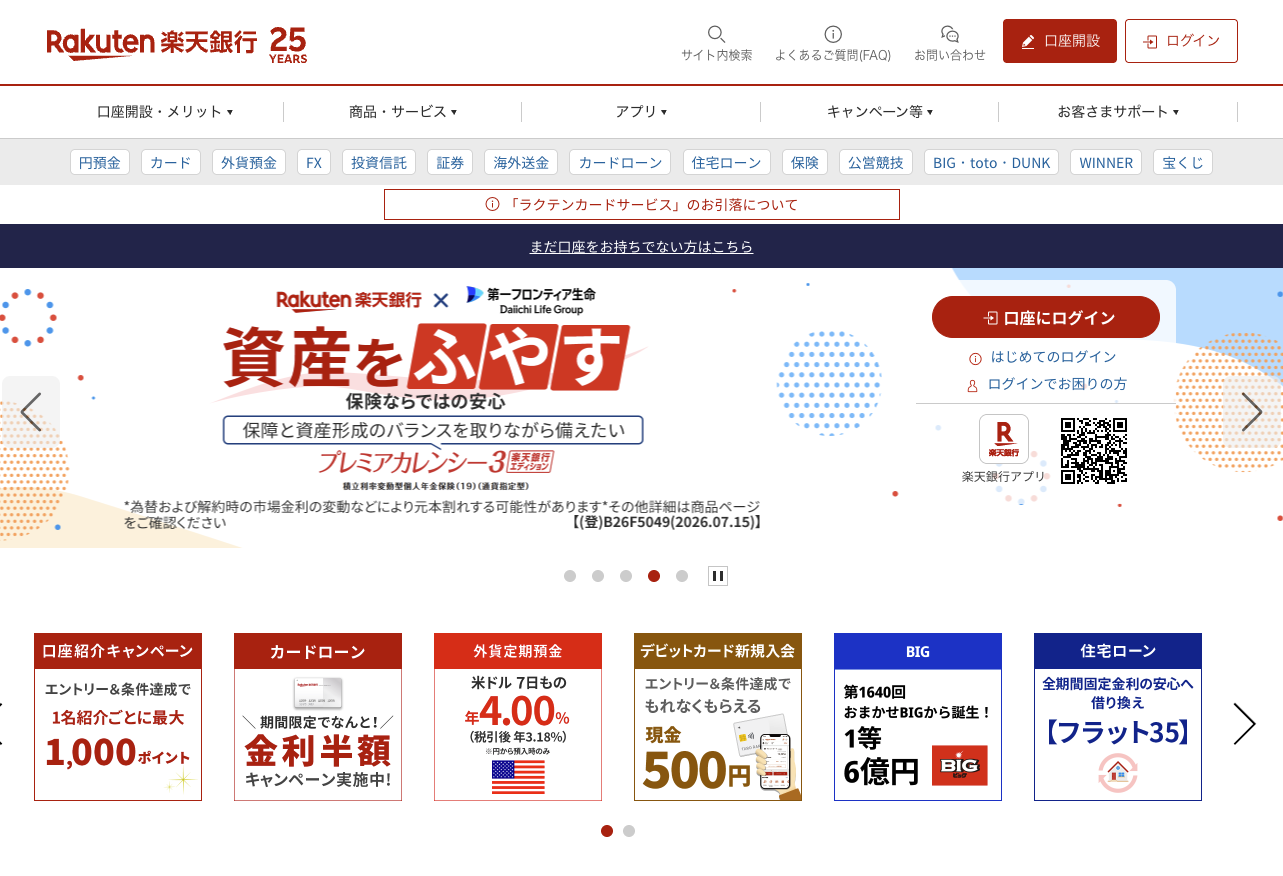Screen dimensions: 1283x876
Task: Select second campaign cards page dot
Action: pos(629,831)
